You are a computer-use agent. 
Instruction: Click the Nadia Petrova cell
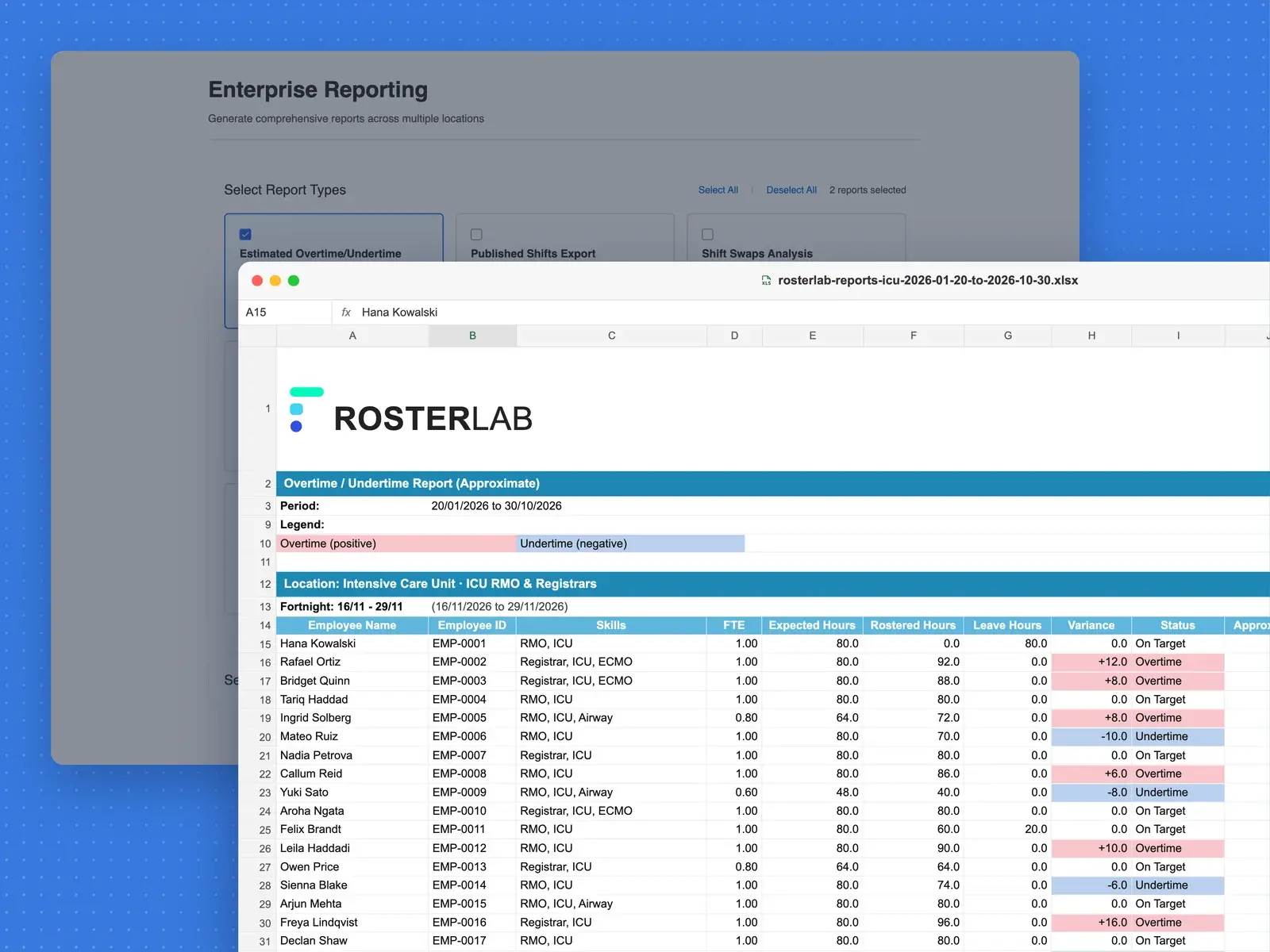(352, 755)
